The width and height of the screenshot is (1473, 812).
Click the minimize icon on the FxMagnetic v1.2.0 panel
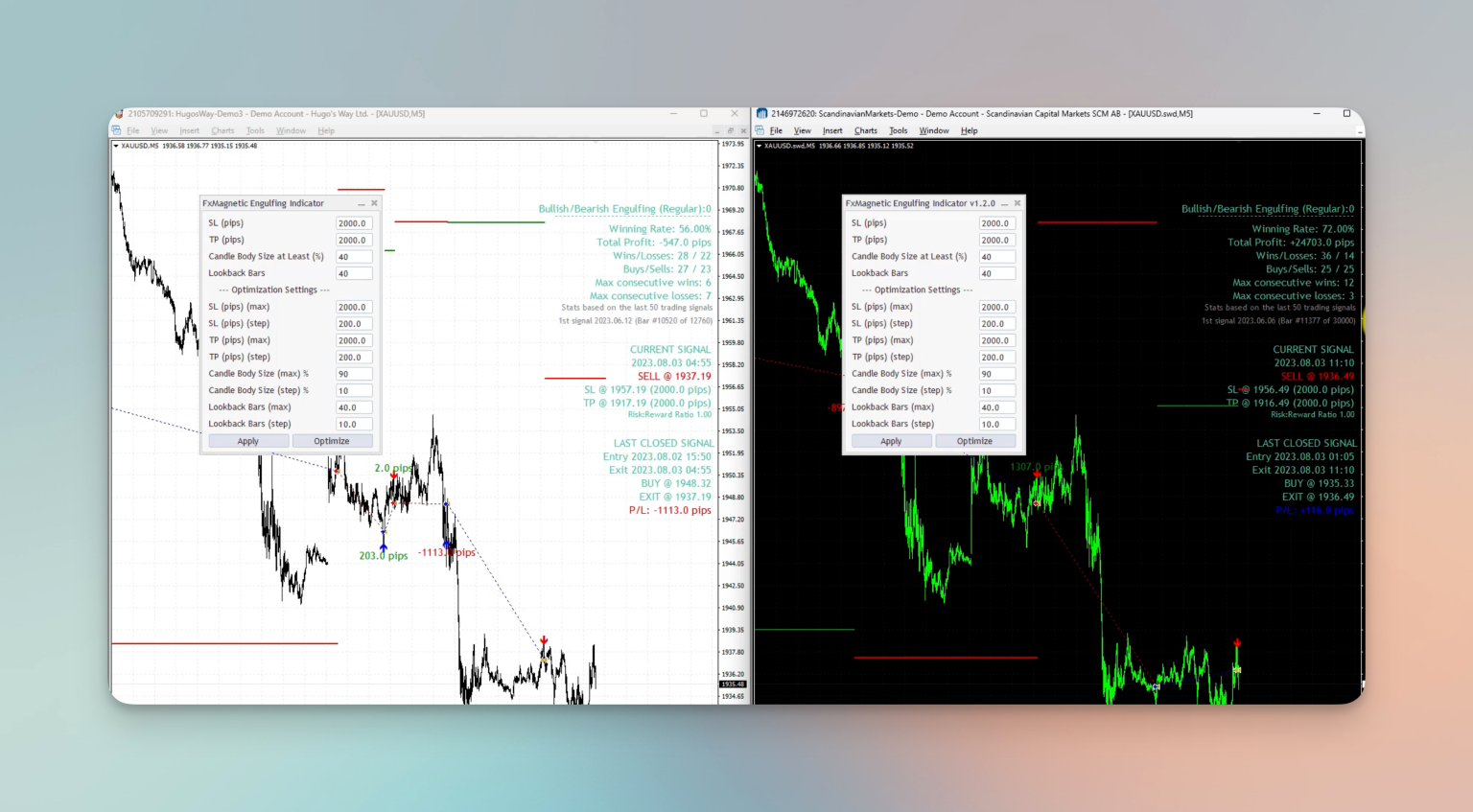coord(1004,203)
